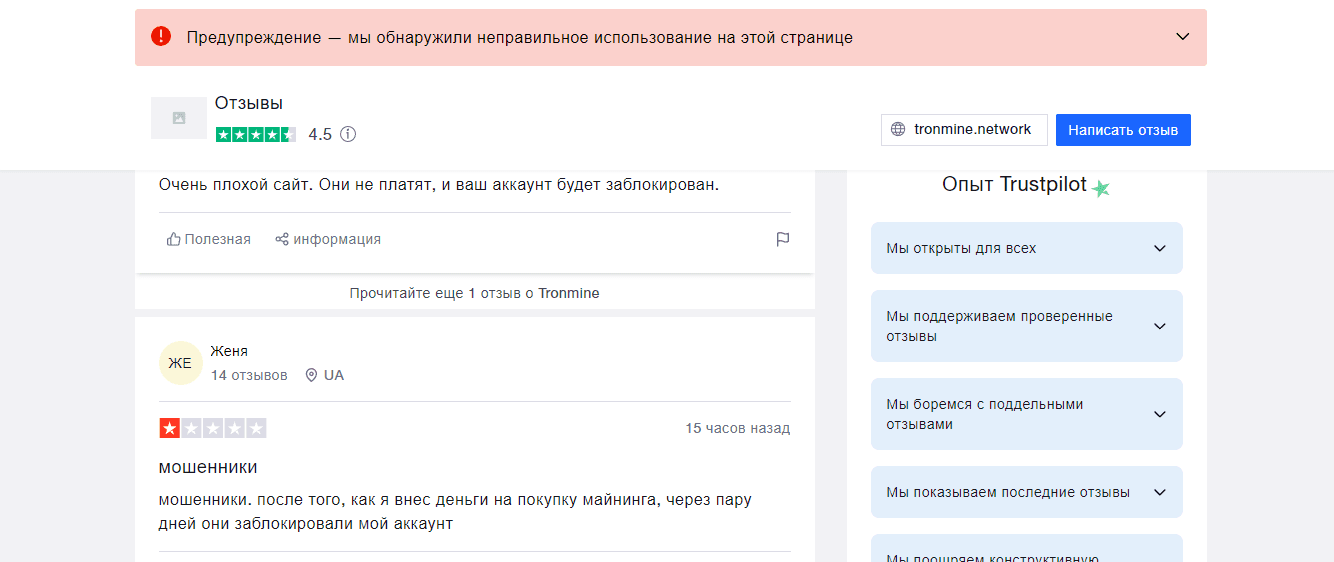Expand the misuse warning banner chevron

(x=1182, y=37)
